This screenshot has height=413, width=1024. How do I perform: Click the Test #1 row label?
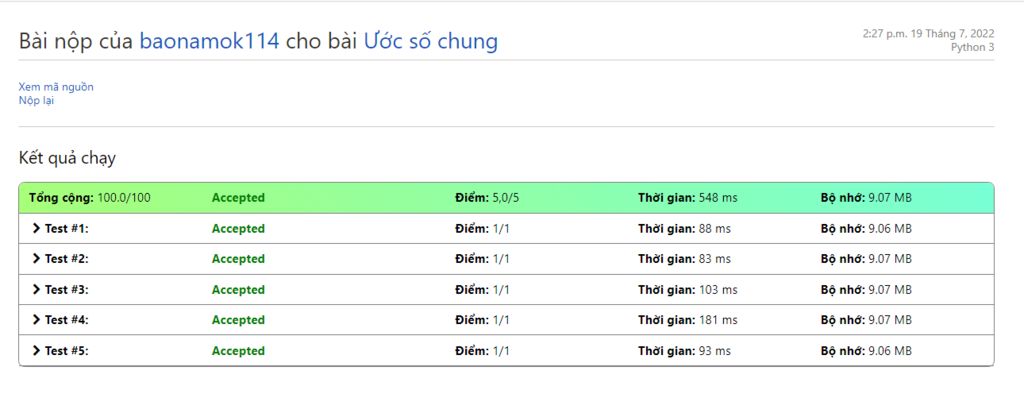(67, 229)
